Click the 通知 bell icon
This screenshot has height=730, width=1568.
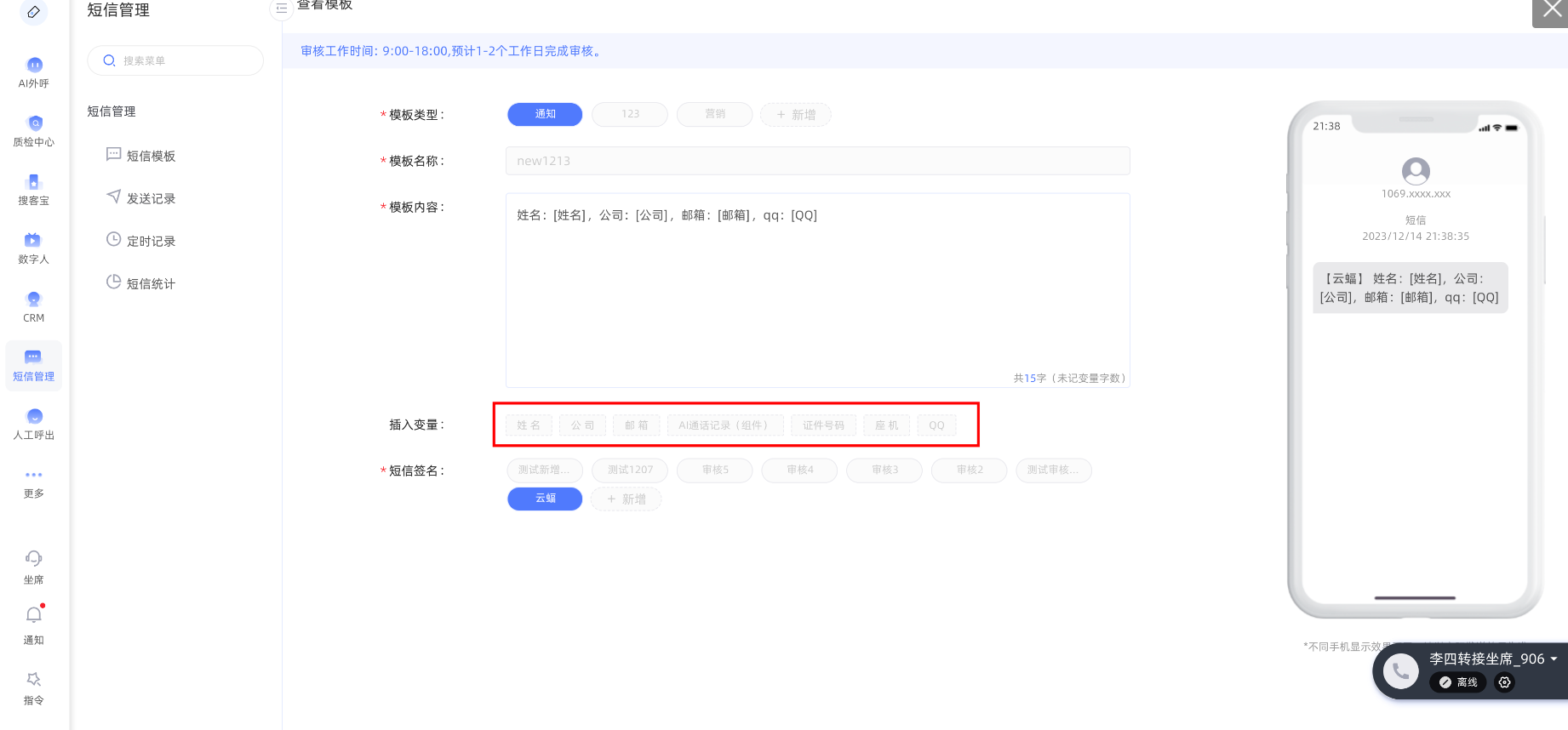point(34,615)
